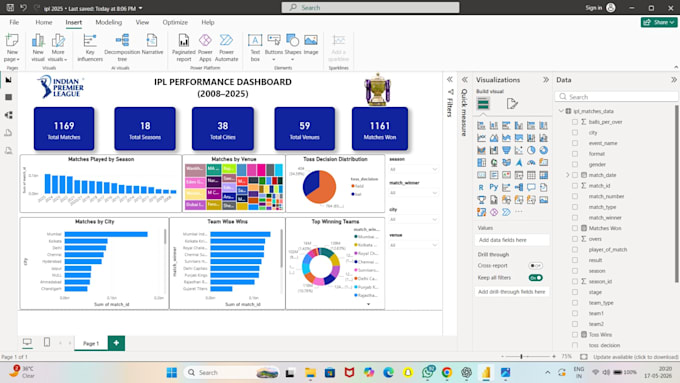Insert an Image from the ribbon
The image size is (680, 383).
tap(311, 45)
